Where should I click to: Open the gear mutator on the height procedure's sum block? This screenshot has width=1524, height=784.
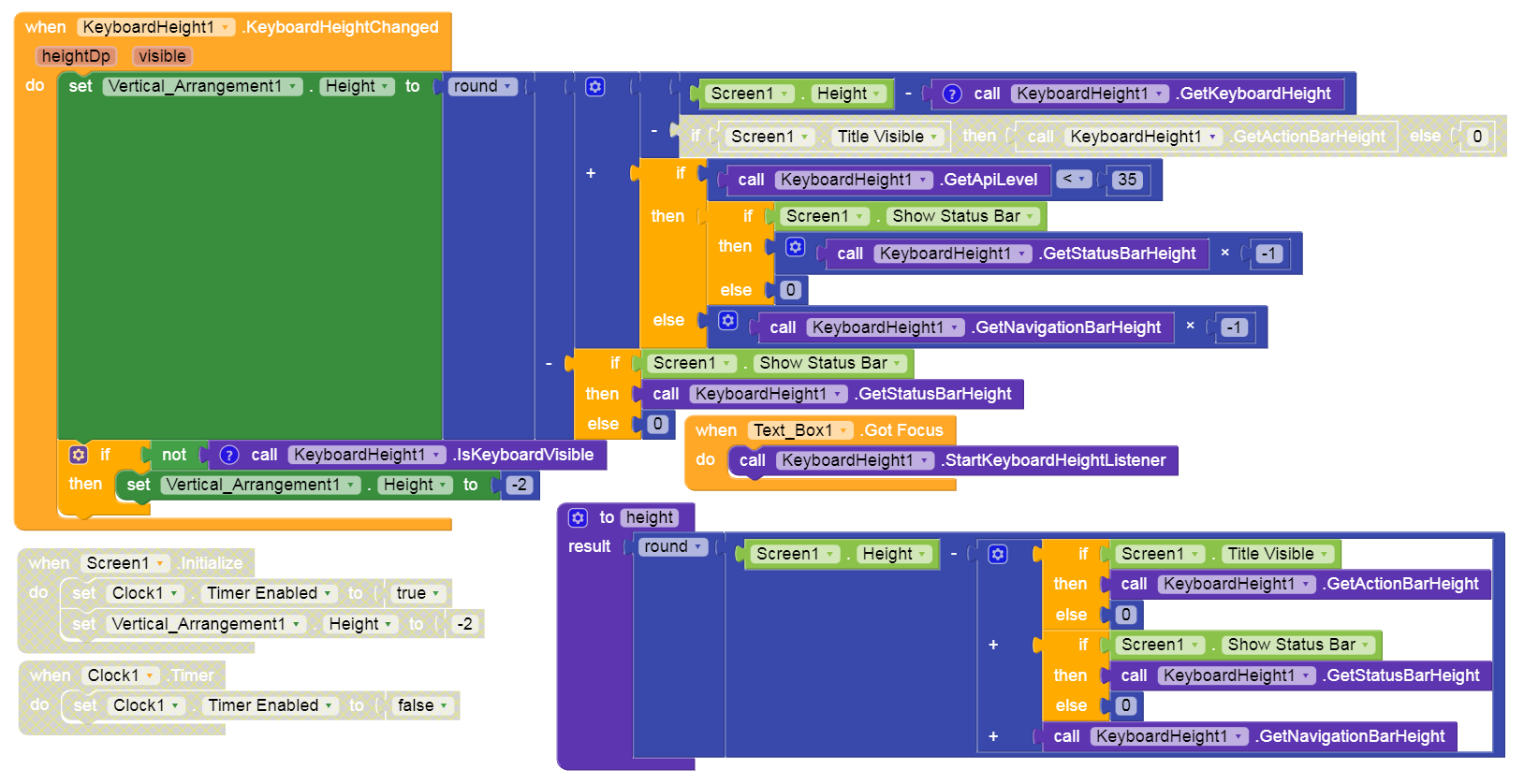point(998,554)
